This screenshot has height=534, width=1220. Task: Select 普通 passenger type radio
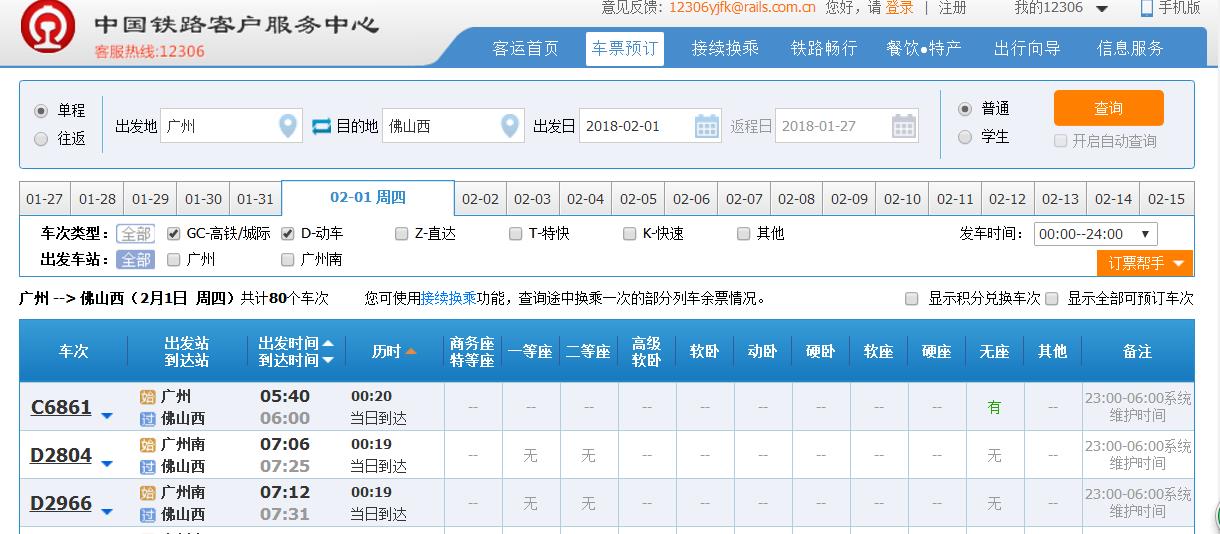965,109
